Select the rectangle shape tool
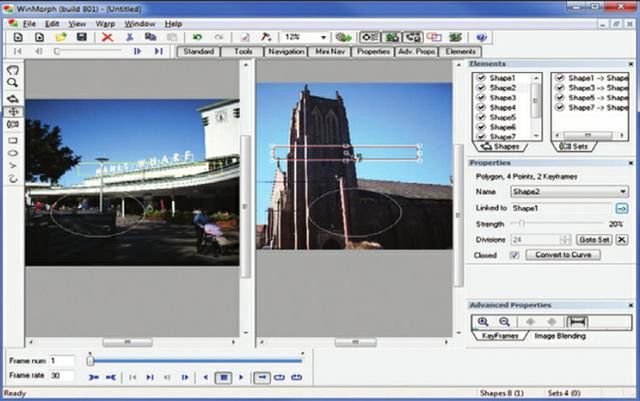This screenshot has height=401, width=640. point(13,139)
